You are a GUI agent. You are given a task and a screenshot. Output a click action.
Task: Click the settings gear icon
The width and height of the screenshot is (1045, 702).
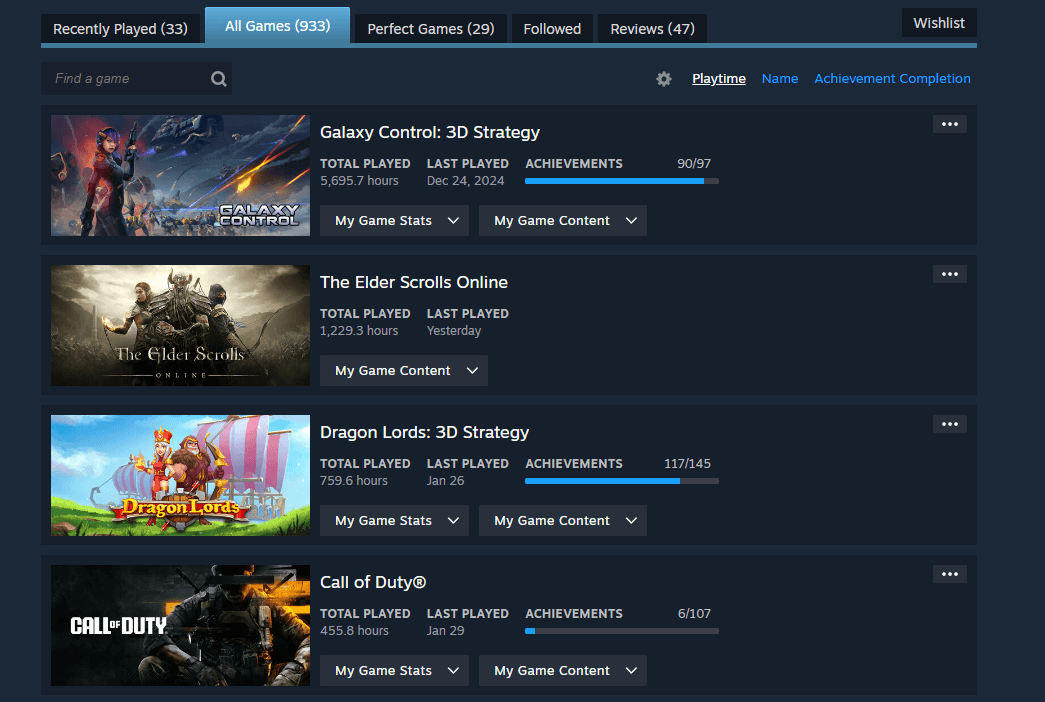coord(664,79)
